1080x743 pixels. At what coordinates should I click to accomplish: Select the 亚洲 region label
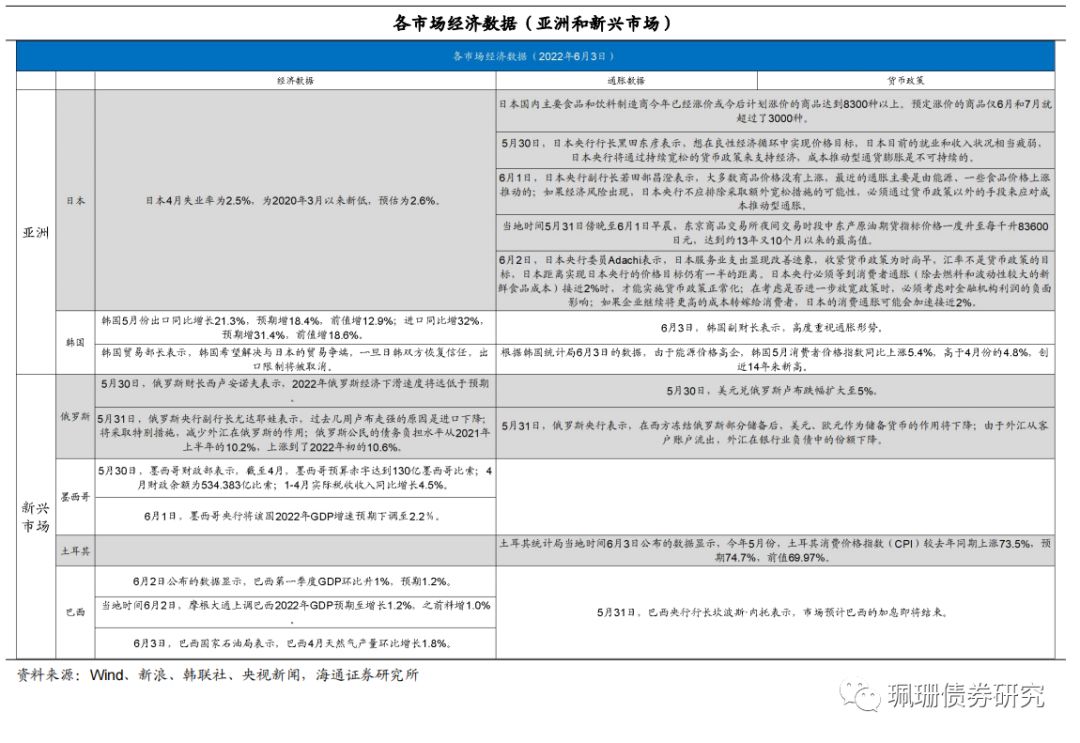(36, 233)
